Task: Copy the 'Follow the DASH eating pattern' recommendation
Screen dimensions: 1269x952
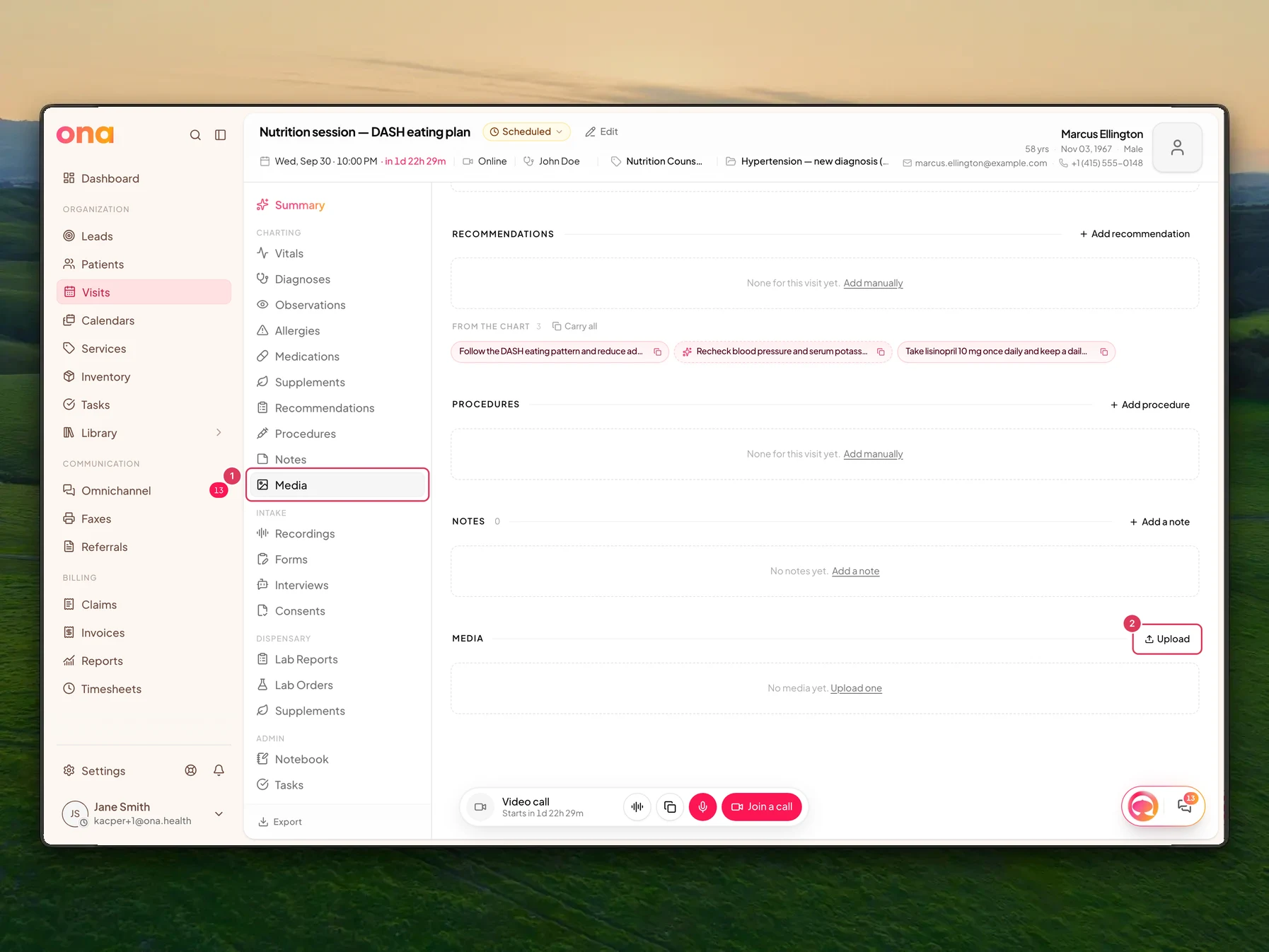Action: (657, 352)
